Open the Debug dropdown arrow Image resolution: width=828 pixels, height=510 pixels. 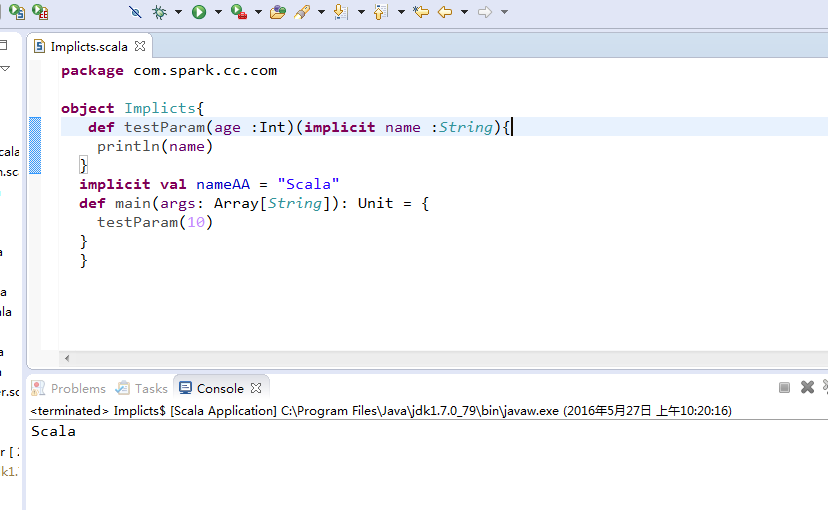(178, 12)
